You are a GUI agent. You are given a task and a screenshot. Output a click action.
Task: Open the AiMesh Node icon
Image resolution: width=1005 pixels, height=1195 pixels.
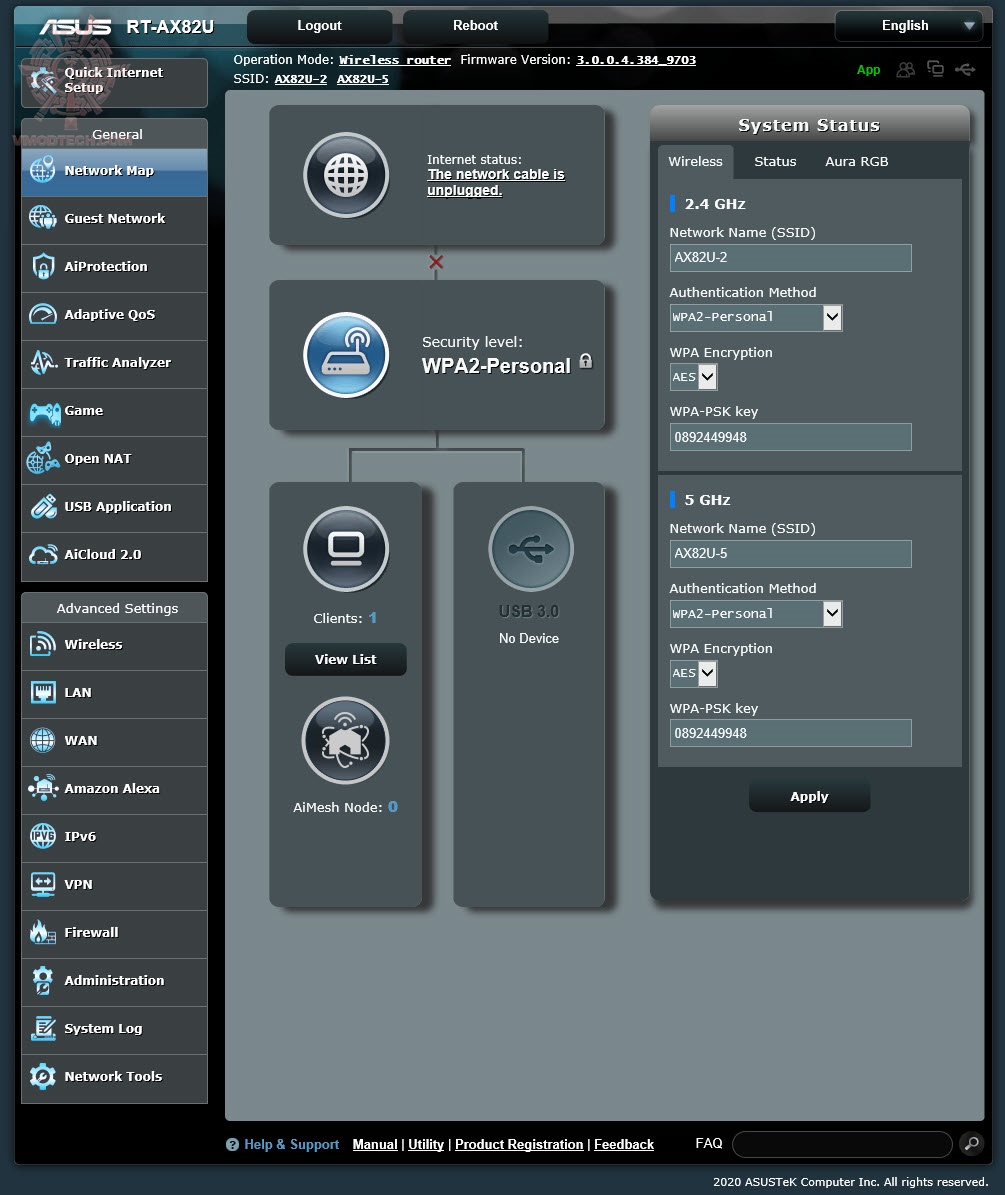pos(345,740)
